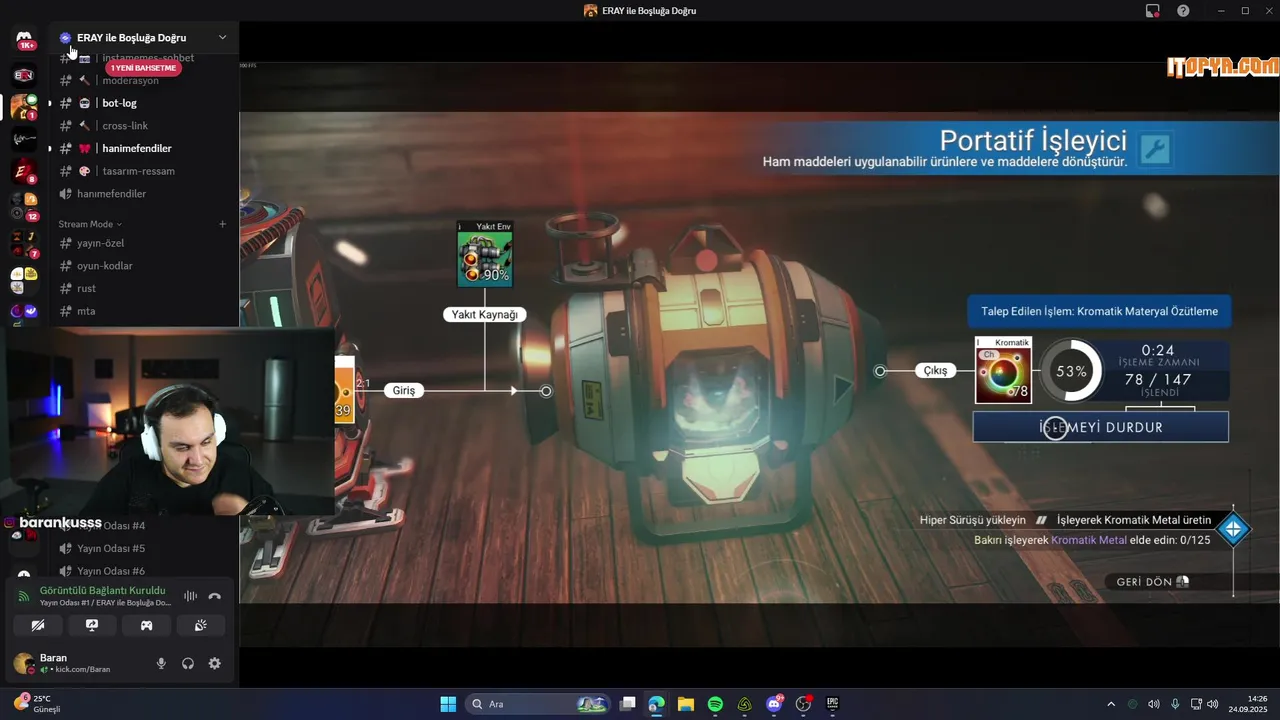Open Discord user settings gear
Image resolution: width=1280 pixels, height=720 pixels.
(214, 663)
